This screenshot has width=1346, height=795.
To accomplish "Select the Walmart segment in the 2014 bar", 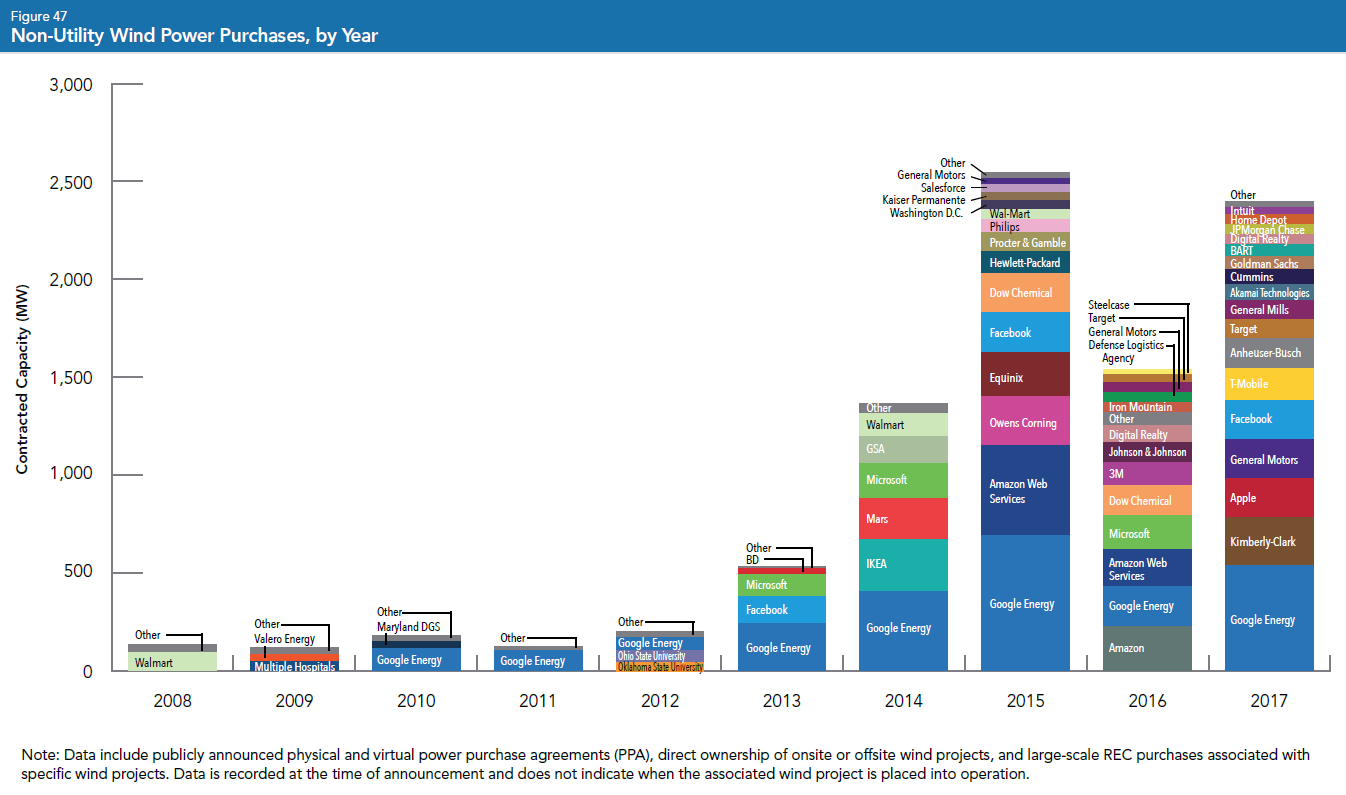I will pos(904,425).
